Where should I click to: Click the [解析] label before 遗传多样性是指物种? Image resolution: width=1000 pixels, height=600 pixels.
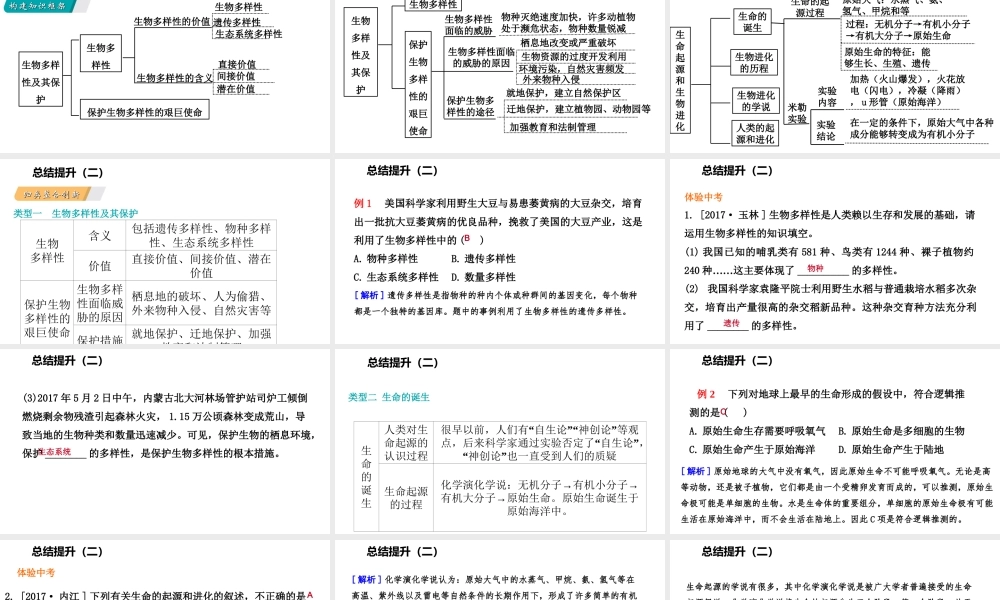tap(369, 295)
